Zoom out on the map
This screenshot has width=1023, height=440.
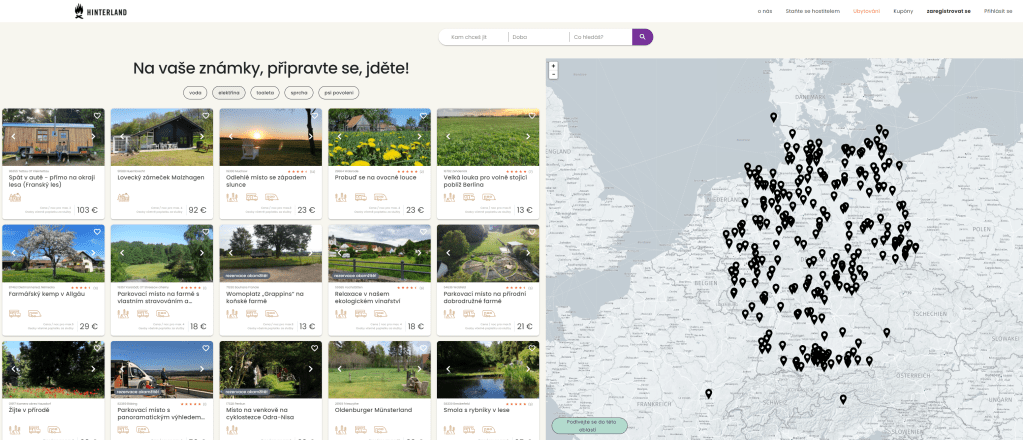[553, 75]
